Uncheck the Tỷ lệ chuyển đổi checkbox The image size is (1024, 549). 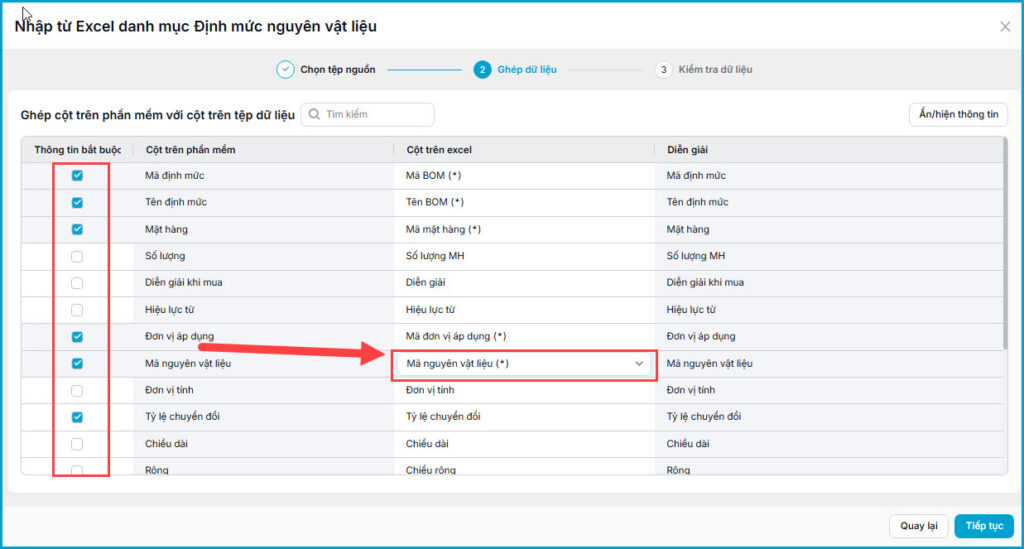tap(77, 417)
